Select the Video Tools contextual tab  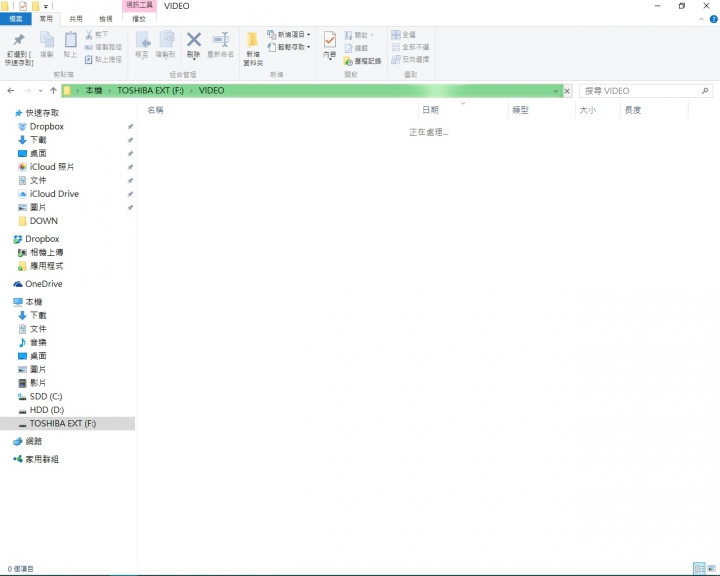[x=139, y=5]
